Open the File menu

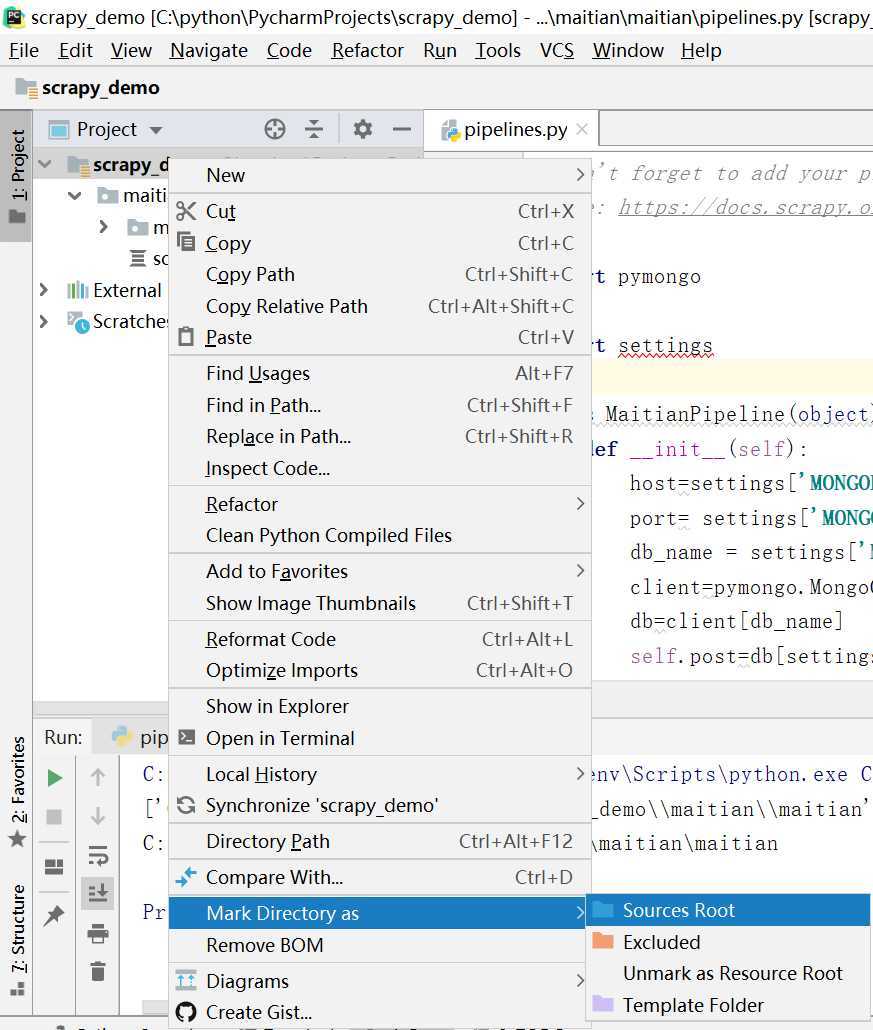[24, 51]
